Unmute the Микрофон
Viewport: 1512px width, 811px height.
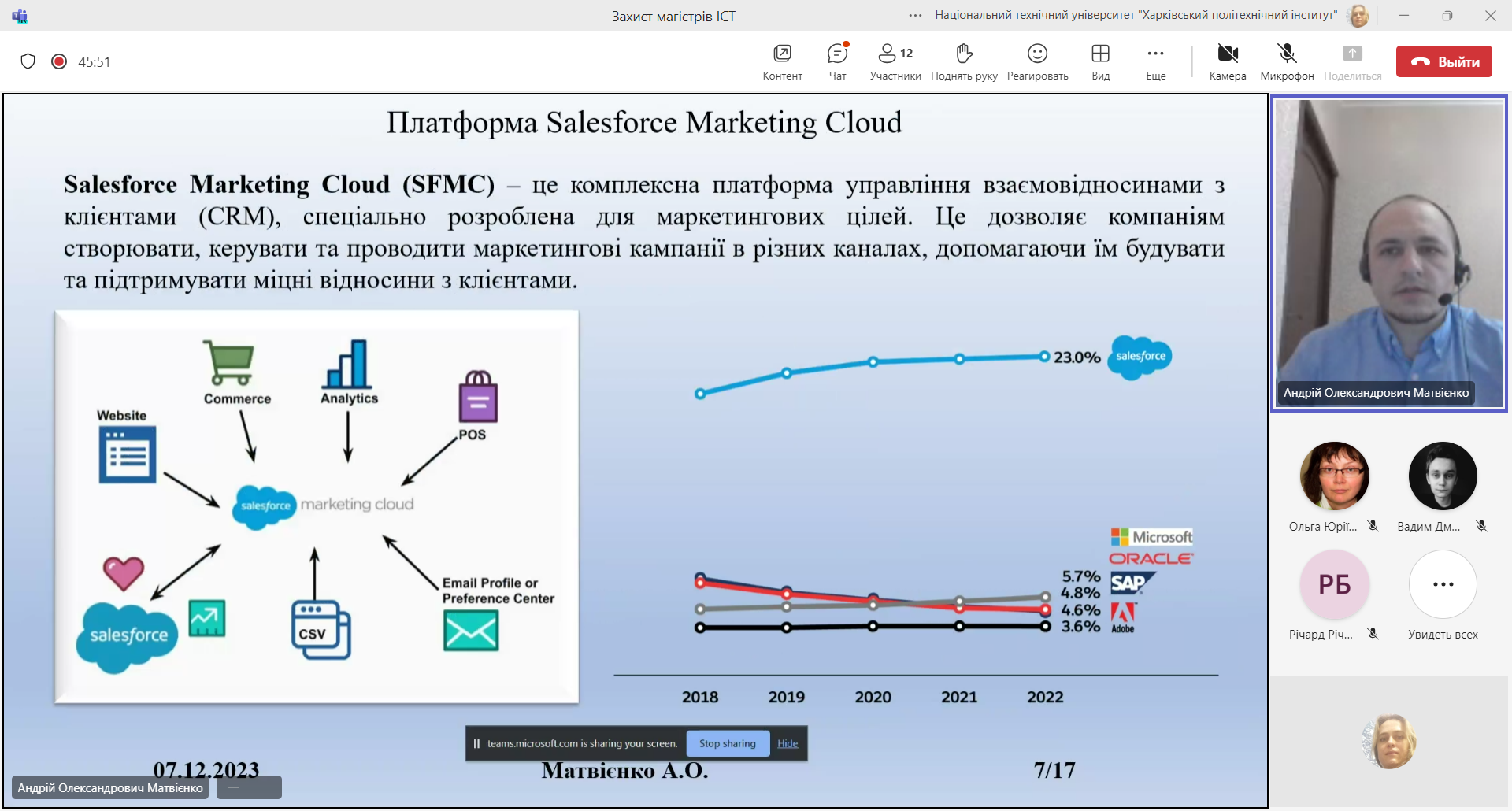[x=1287, y=61]
